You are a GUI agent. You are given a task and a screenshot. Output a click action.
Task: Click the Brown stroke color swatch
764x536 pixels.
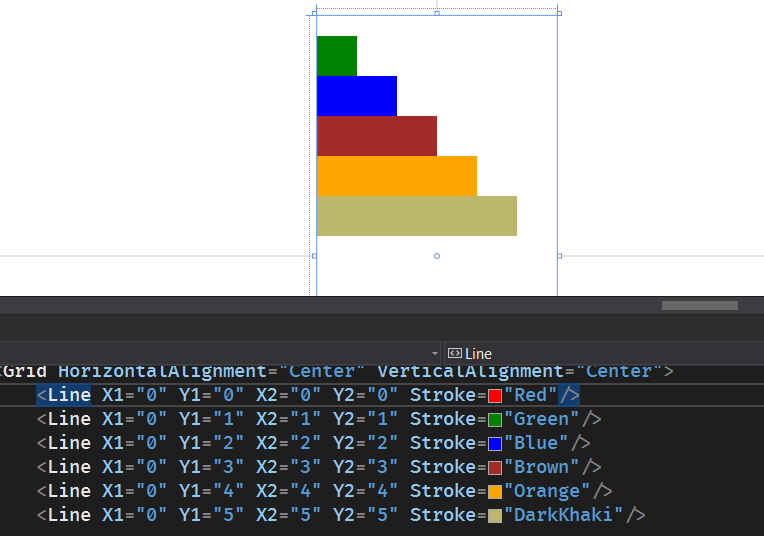(495, 467)
